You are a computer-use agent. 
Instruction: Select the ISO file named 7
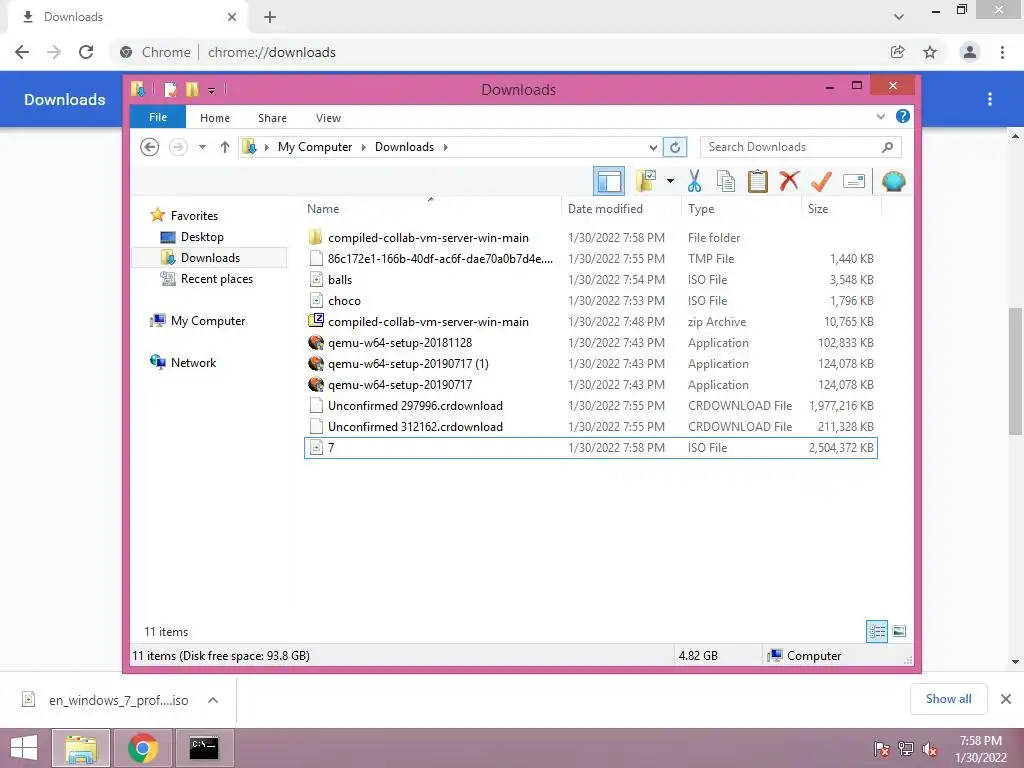click(x=590, y=447)
